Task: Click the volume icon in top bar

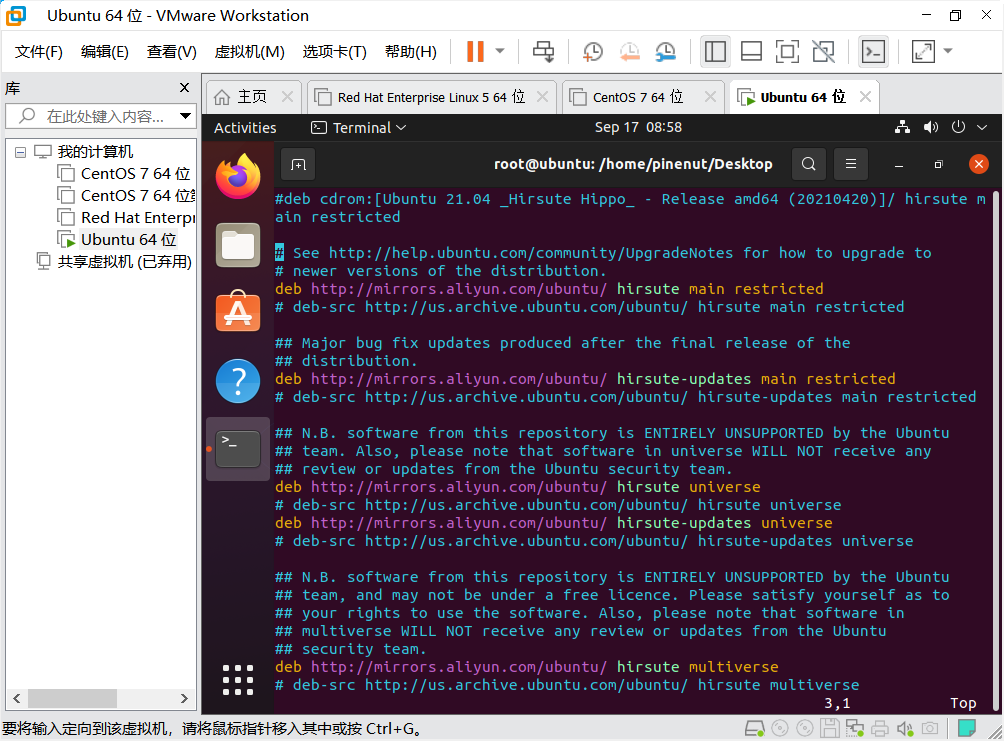Action: click(930, 127)
